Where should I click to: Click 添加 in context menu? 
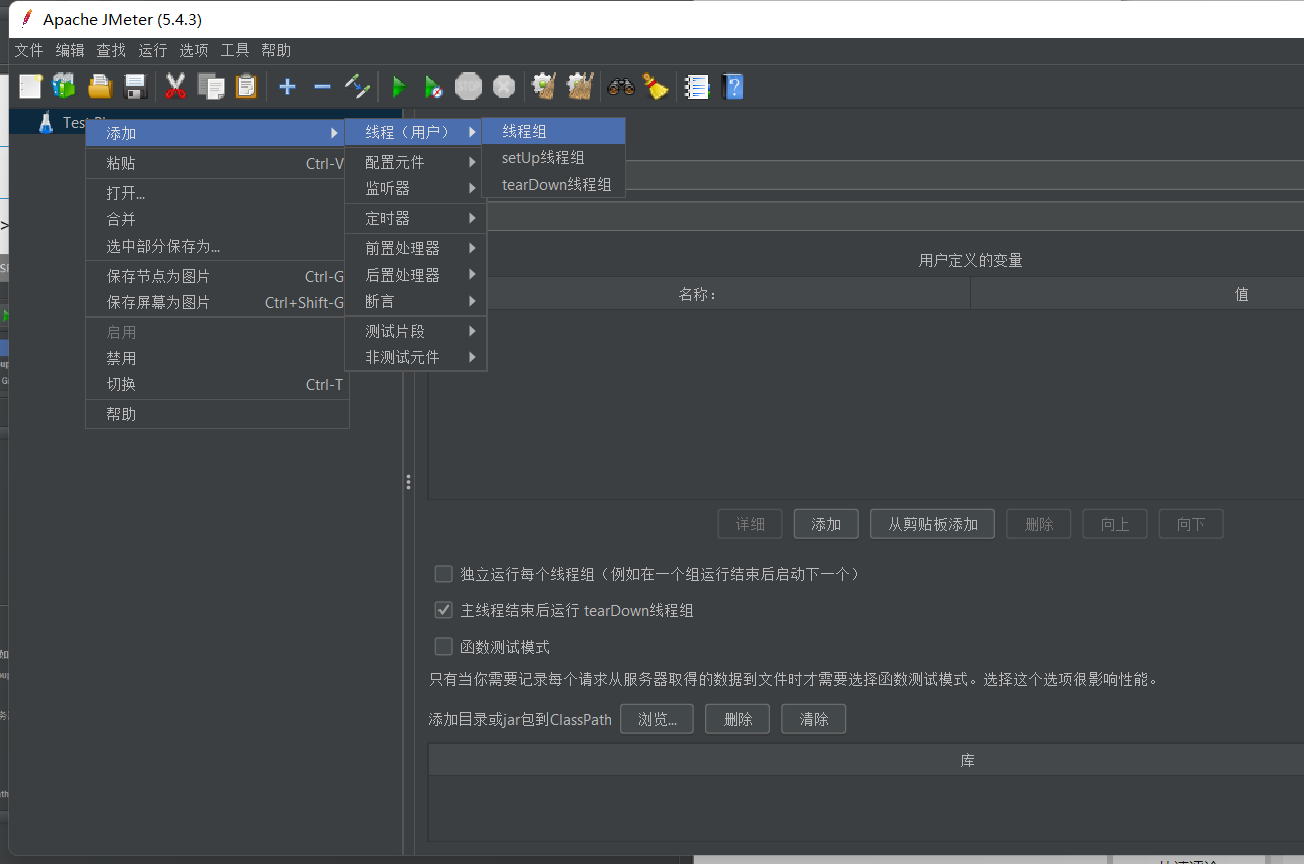pyautogui.click(x=217, y=133)
